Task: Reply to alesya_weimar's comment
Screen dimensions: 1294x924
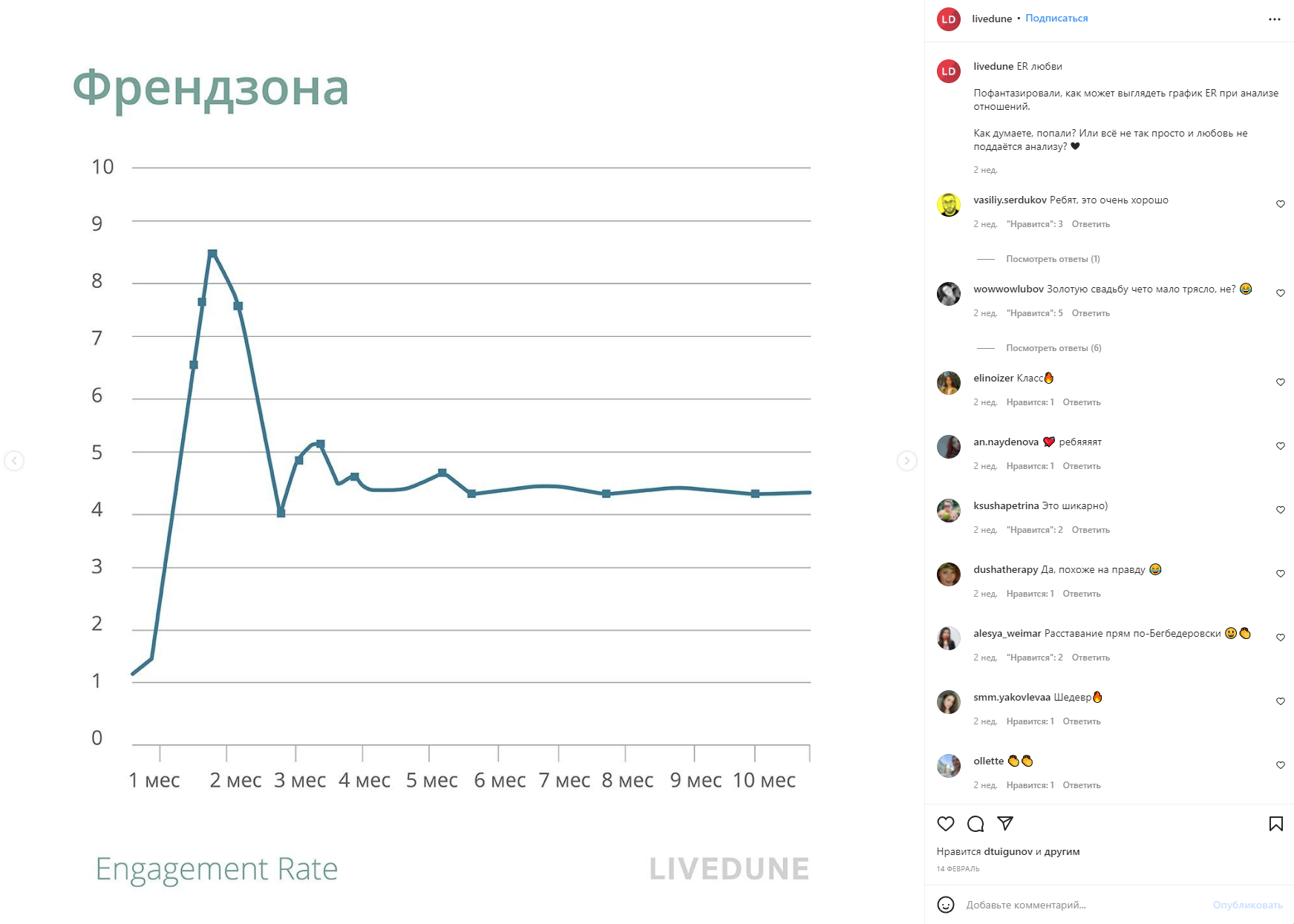Action: pos(1090,658)
